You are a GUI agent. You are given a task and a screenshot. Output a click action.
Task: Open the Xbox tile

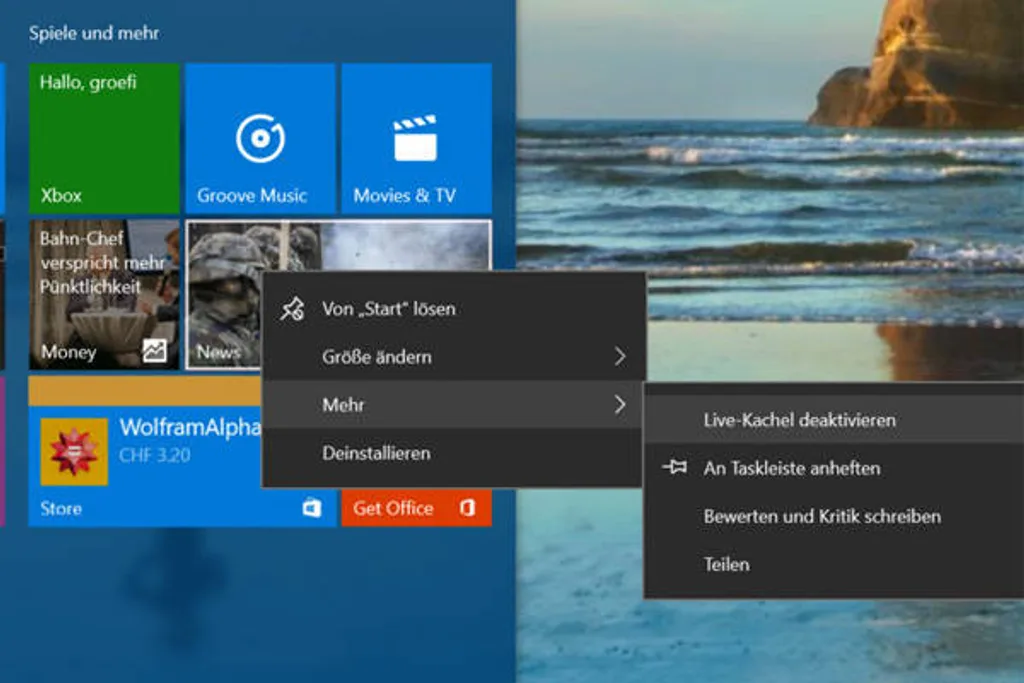point(104,138)
